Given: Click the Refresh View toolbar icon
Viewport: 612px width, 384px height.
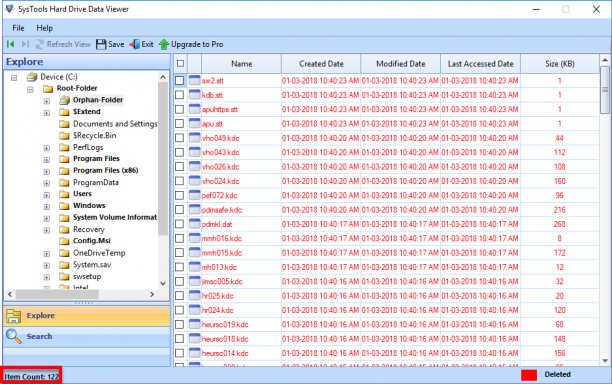Looking at the screenshot, I should (x=39, y=44).
